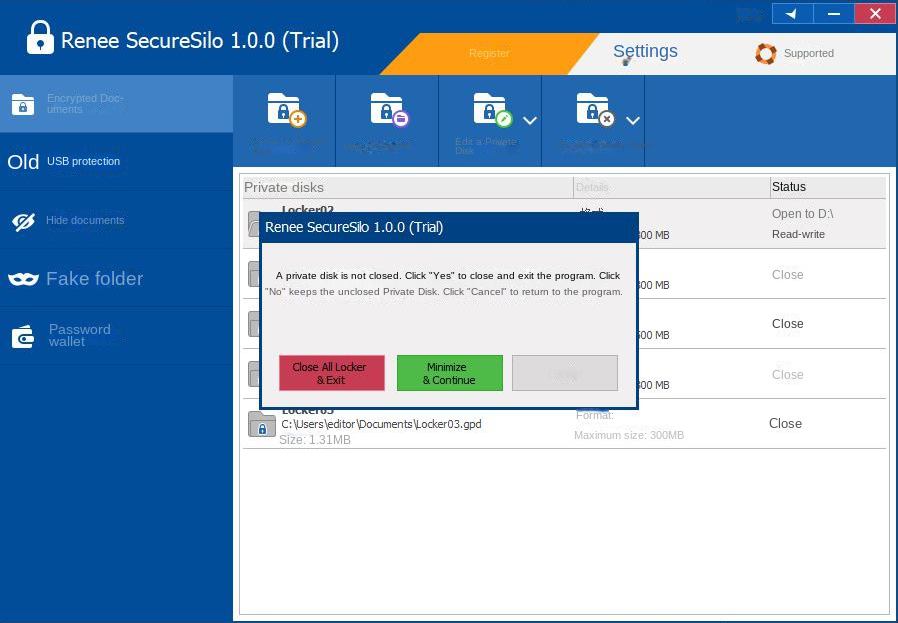Click the Status column header
Screen dimensions: 898x623
tap(788, 187)
